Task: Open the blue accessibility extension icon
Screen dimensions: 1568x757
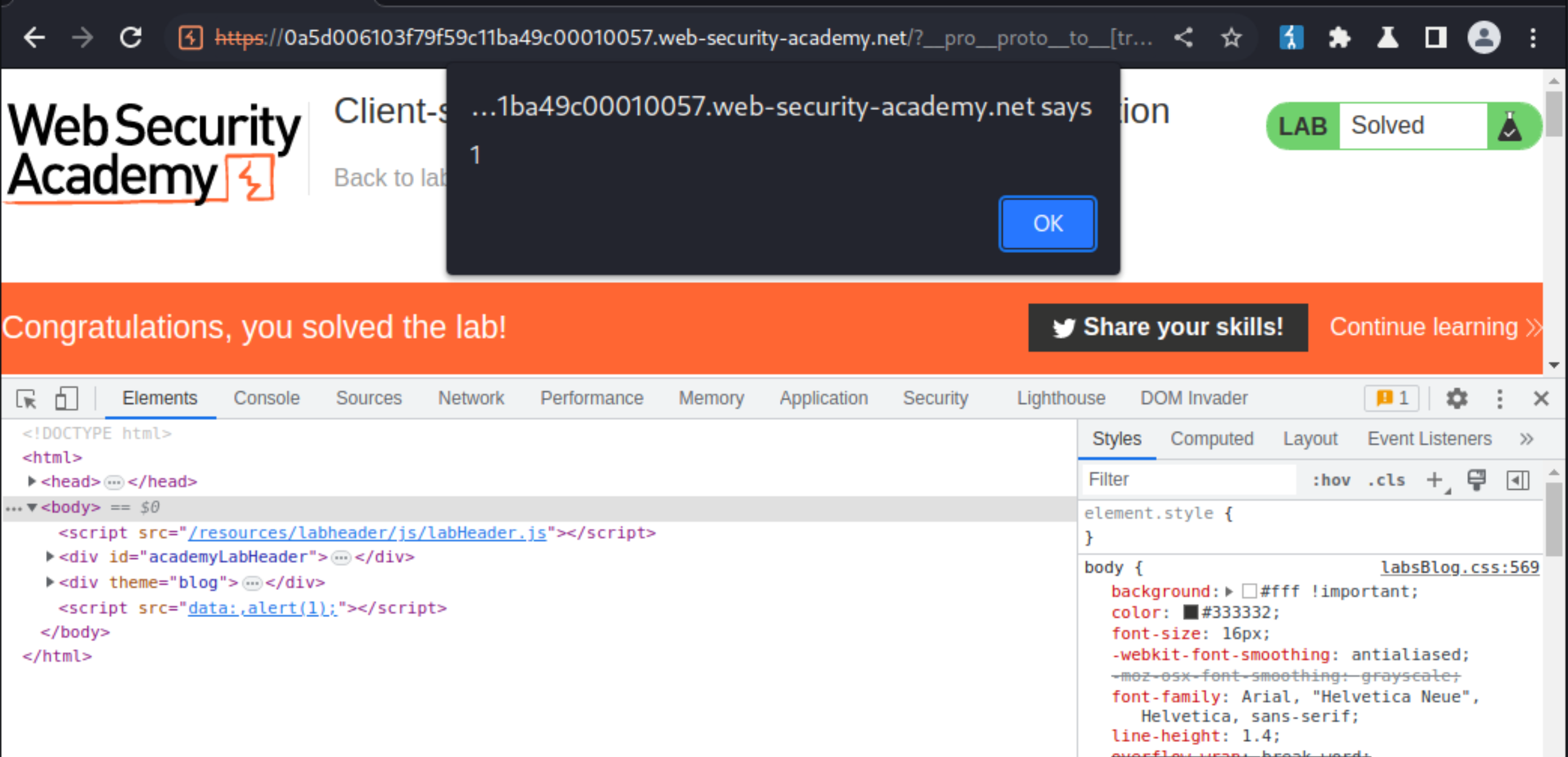Action: click(1290, 38)
